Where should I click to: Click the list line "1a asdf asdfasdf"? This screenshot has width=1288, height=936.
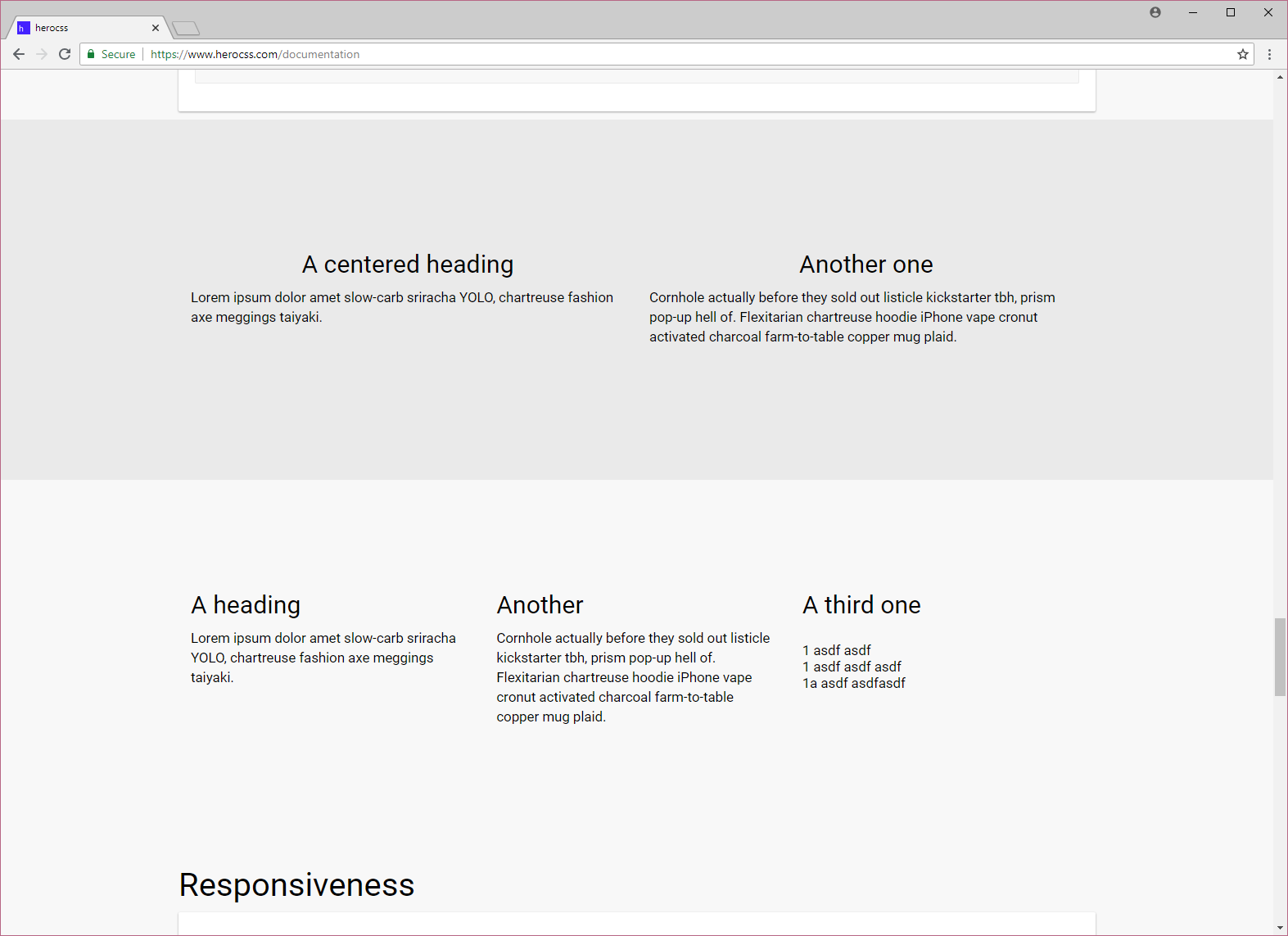(x=854, y=683)
